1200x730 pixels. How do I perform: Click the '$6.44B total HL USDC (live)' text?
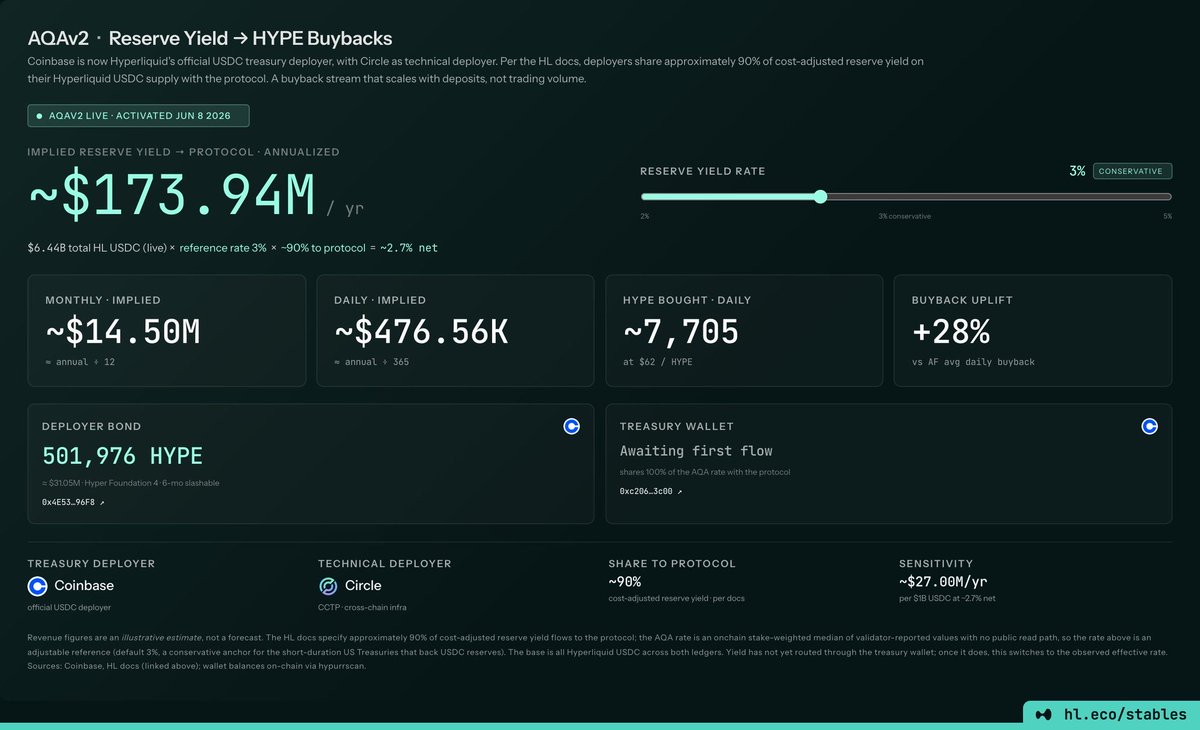pos(96,247)
